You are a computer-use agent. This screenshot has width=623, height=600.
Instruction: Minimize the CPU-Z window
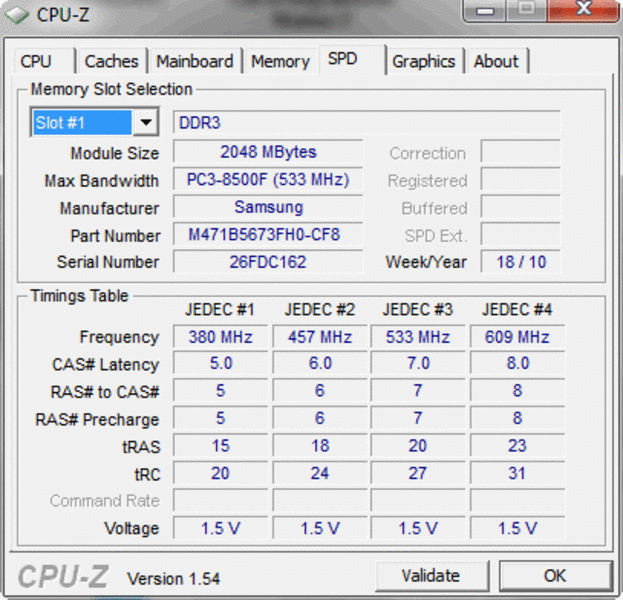click(485, 10)
